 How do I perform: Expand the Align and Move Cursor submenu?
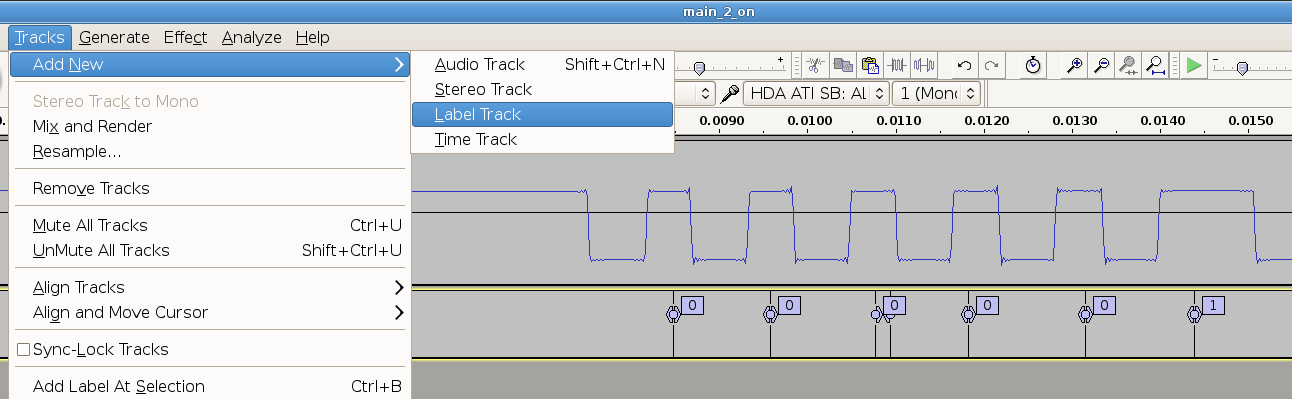210,312
